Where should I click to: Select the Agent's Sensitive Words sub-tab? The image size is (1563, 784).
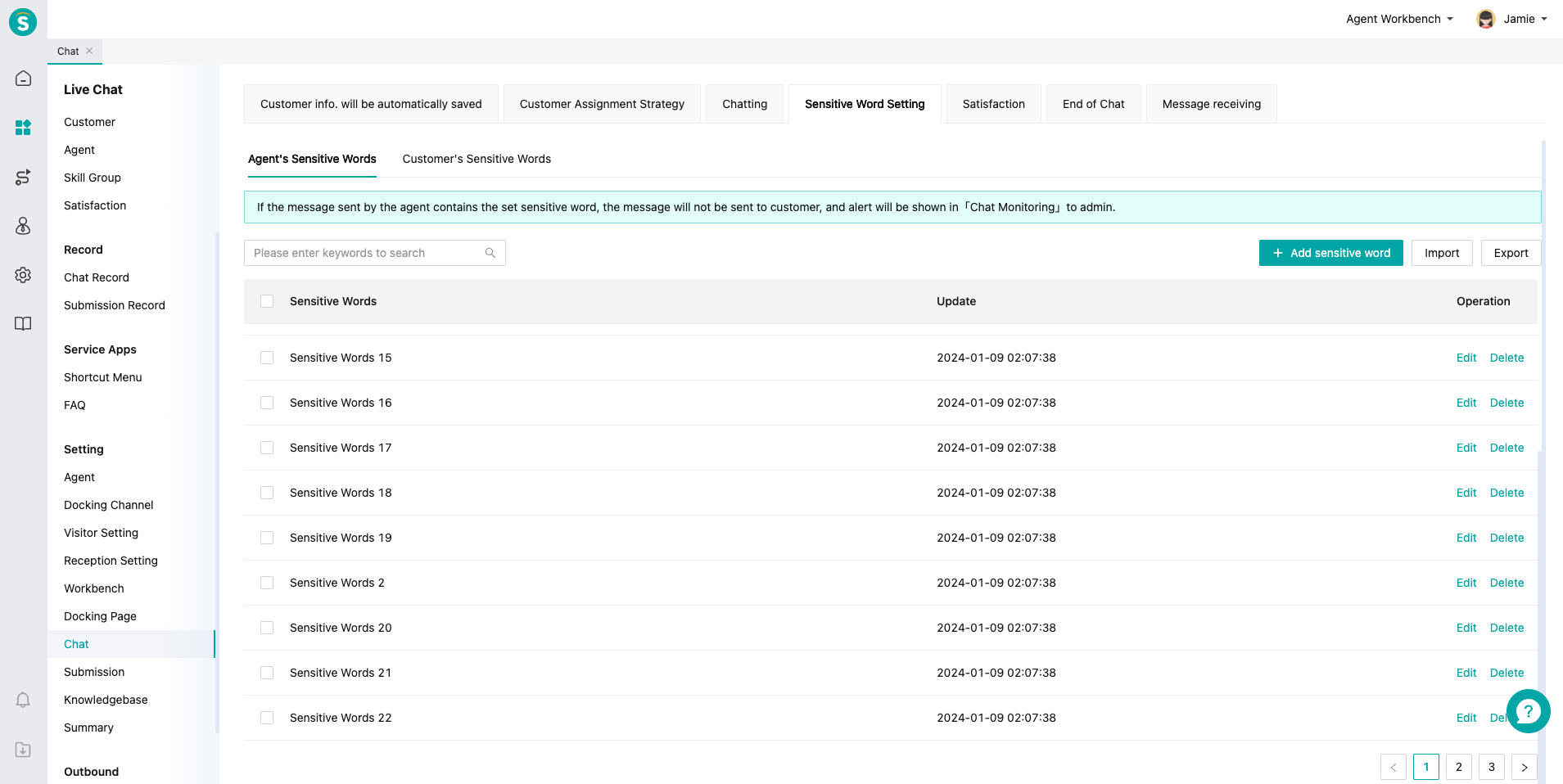312,159
